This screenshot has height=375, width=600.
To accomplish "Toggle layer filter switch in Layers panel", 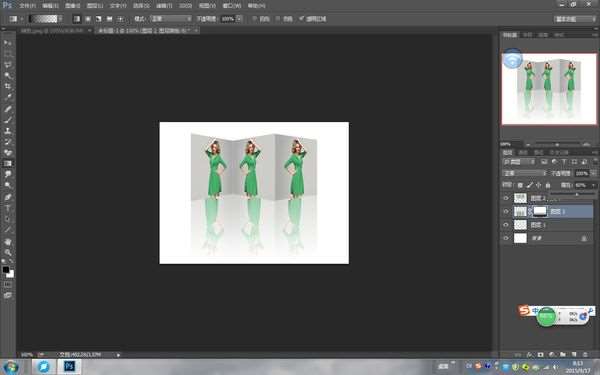I will pyautogui.click(x=594, y=162).
